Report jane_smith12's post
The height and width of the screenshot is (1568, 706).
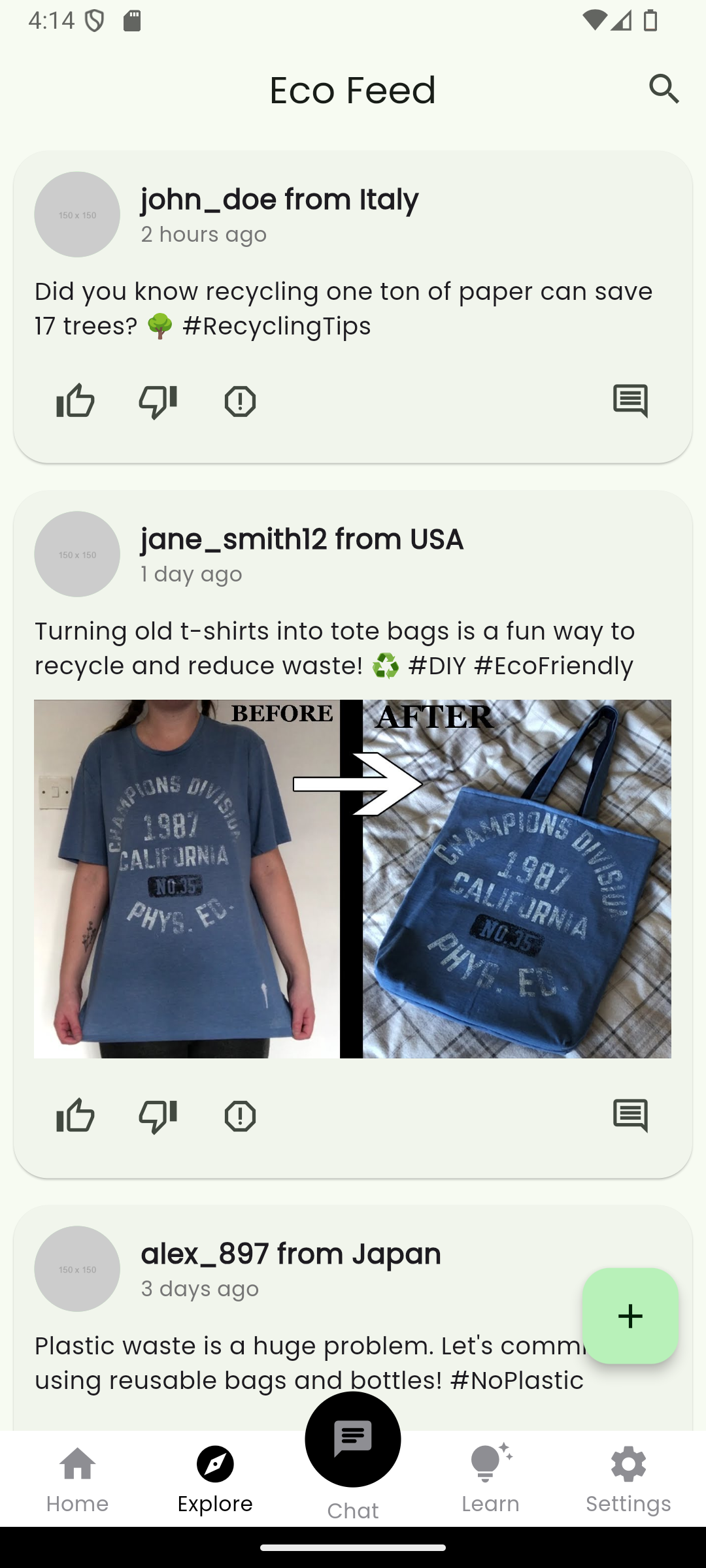(240, 1116)
